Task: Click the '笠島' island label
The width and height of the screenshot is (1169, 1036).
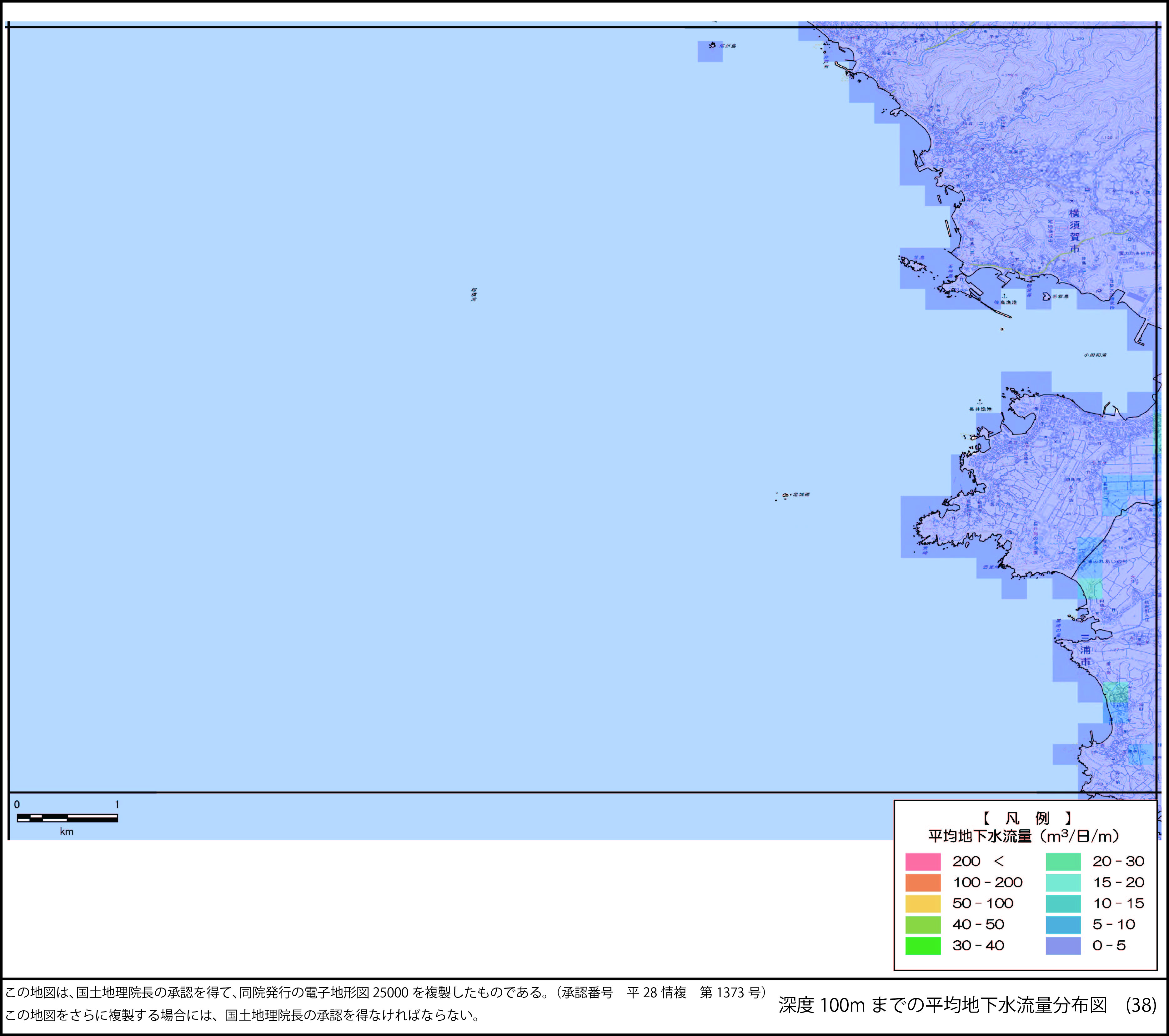Action: 919,258
